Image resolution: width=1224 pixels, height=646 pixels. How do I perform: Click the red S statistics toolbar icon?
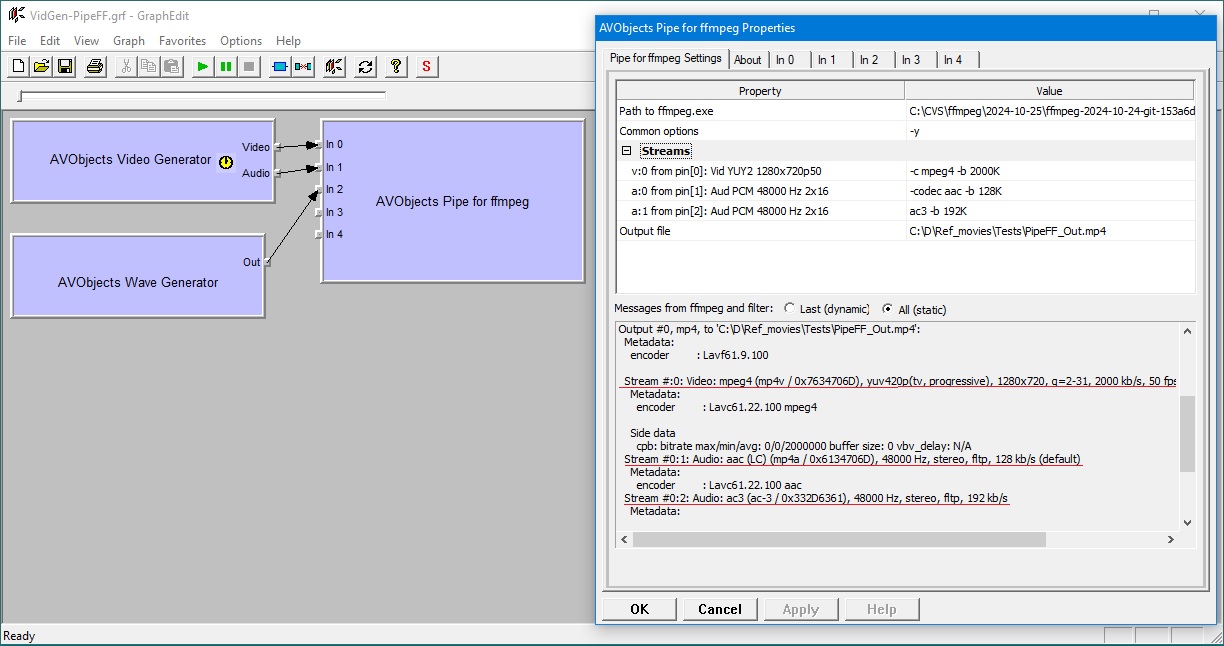pyautogui.click(x=424, y=66)
